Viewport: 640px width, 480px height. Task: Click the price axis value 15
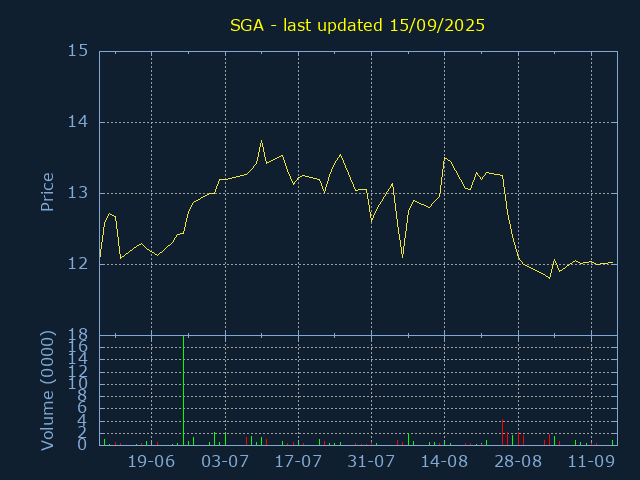tap(78, 51)
